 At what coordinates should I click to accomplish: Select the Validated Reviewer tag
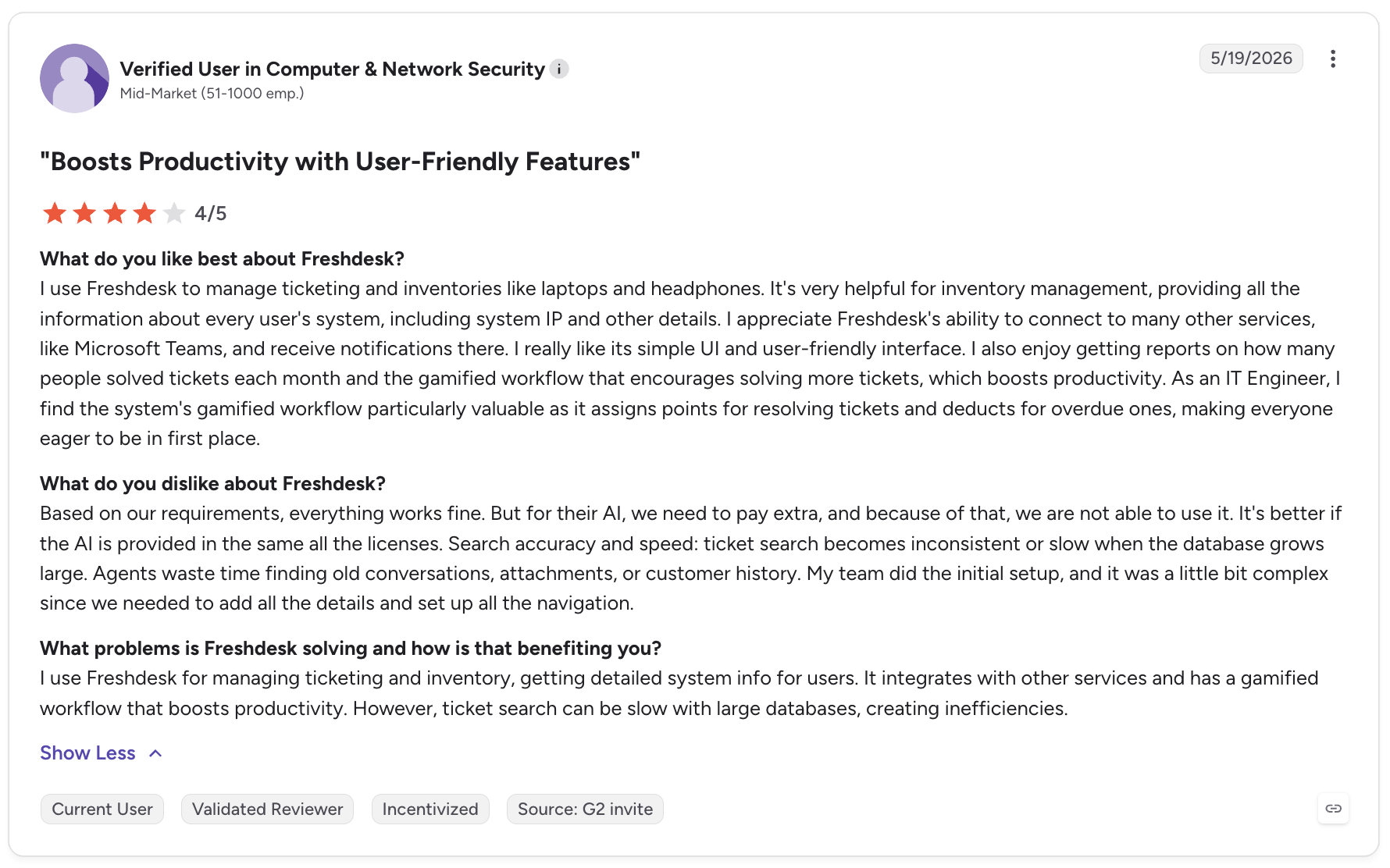pyautogui.click(x=267, y=809)
